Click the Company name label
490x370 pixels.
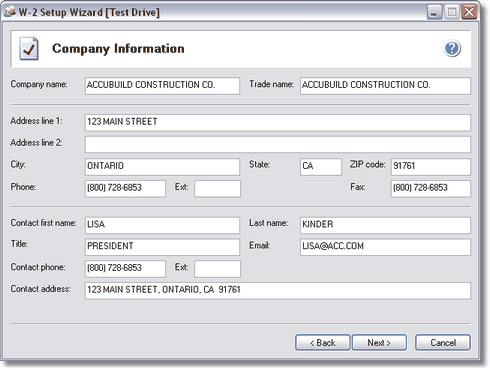pos(39,85)
